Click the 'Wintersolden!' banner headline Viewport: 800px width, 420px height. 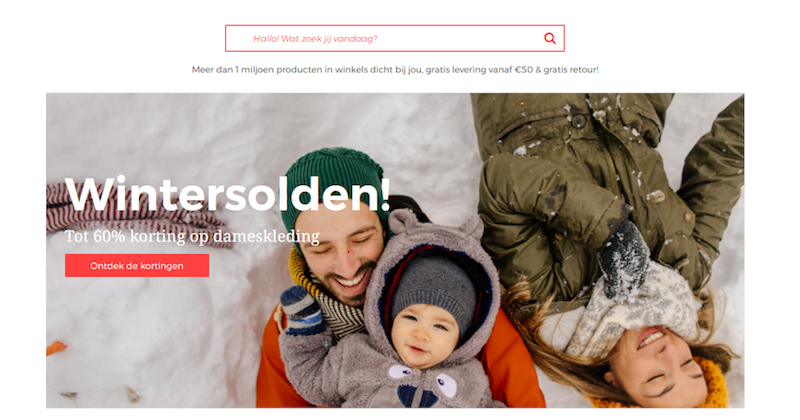tap(228, 194)
